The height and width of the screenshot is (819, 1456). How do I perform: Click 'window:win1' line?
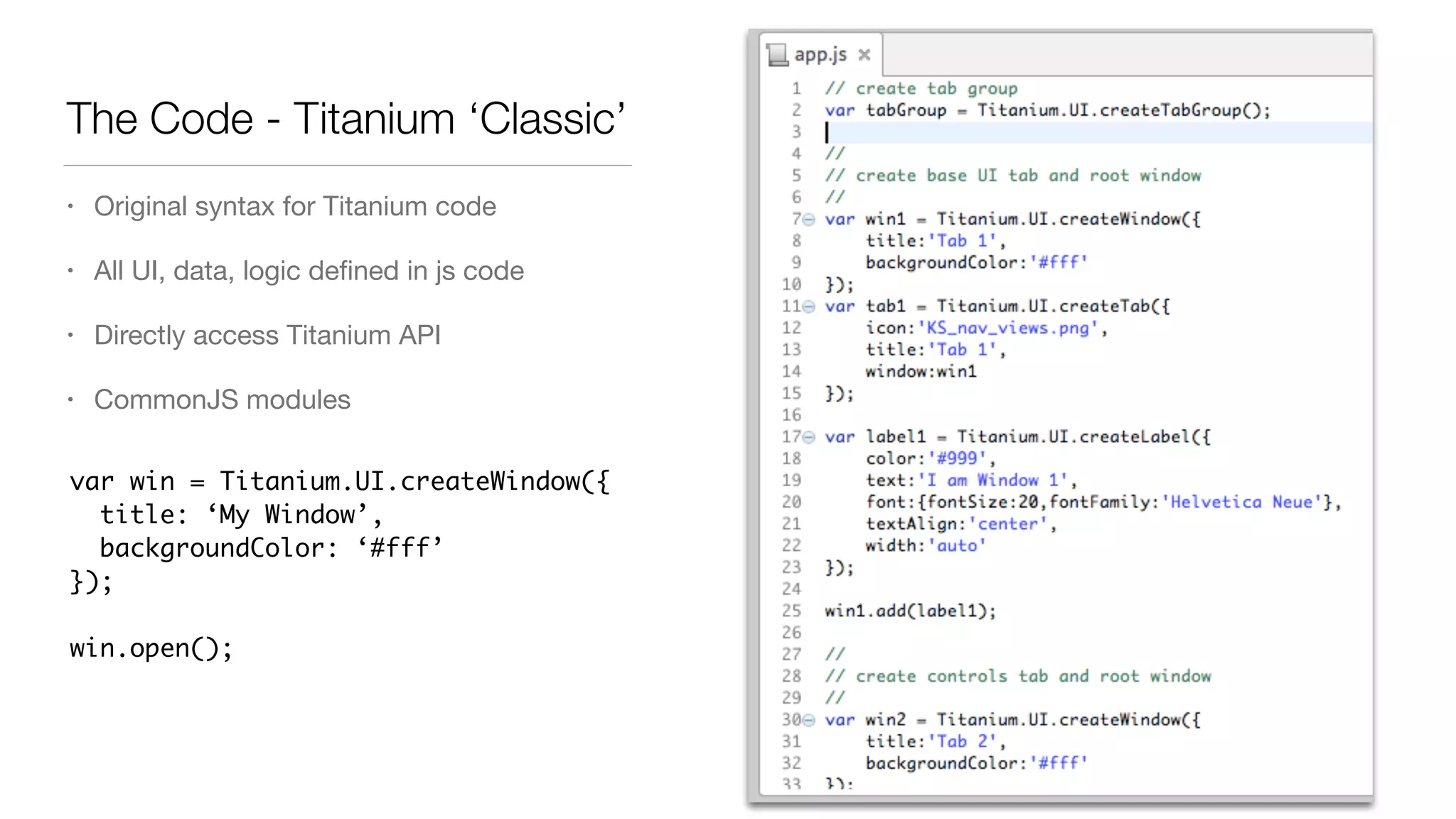921,372
